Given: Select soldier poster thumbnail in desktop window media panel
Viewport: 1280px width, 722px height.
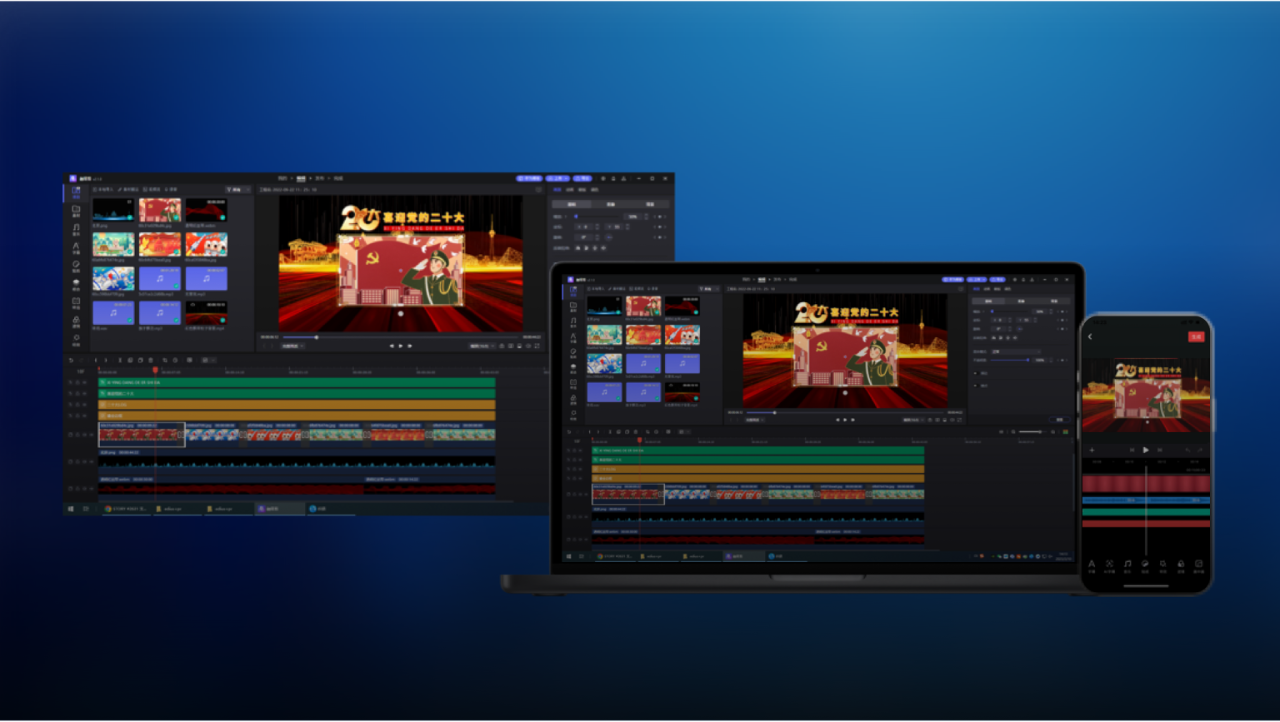Looking at the screenshot, I should click(160, 210).
